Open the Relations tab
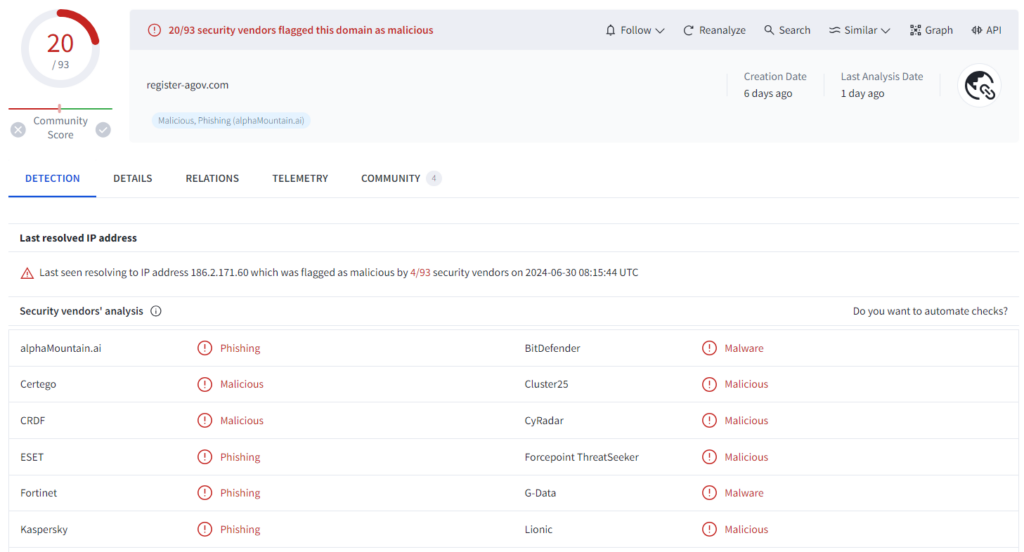Screen dimensions: 1024x552 click(212, 178)
